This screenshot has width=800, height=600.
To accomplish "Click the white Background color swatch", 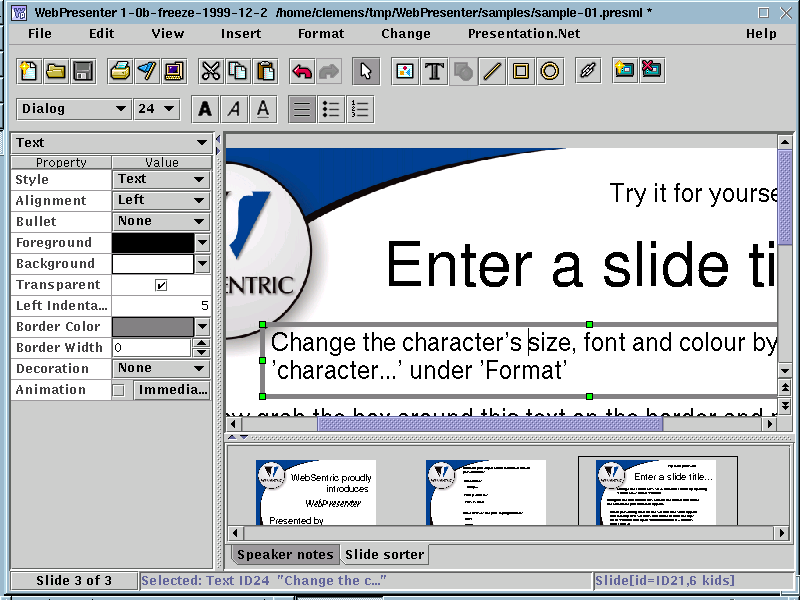I will coord(153,263).
